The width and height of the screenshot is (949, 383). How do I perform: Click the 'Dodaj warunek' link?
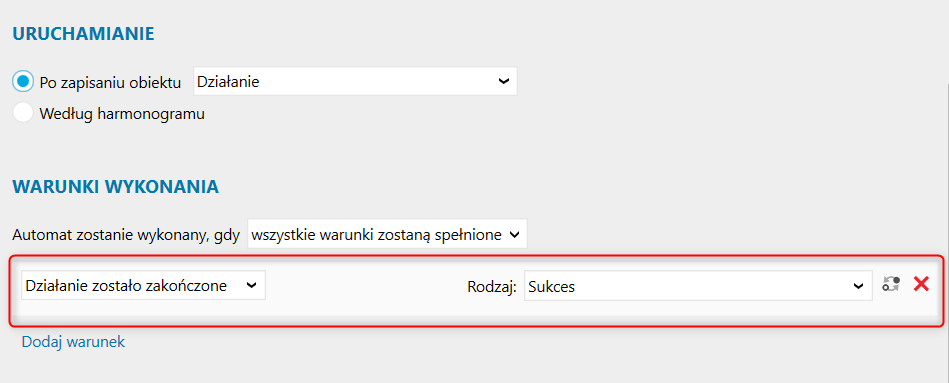(x=73, y=342)
